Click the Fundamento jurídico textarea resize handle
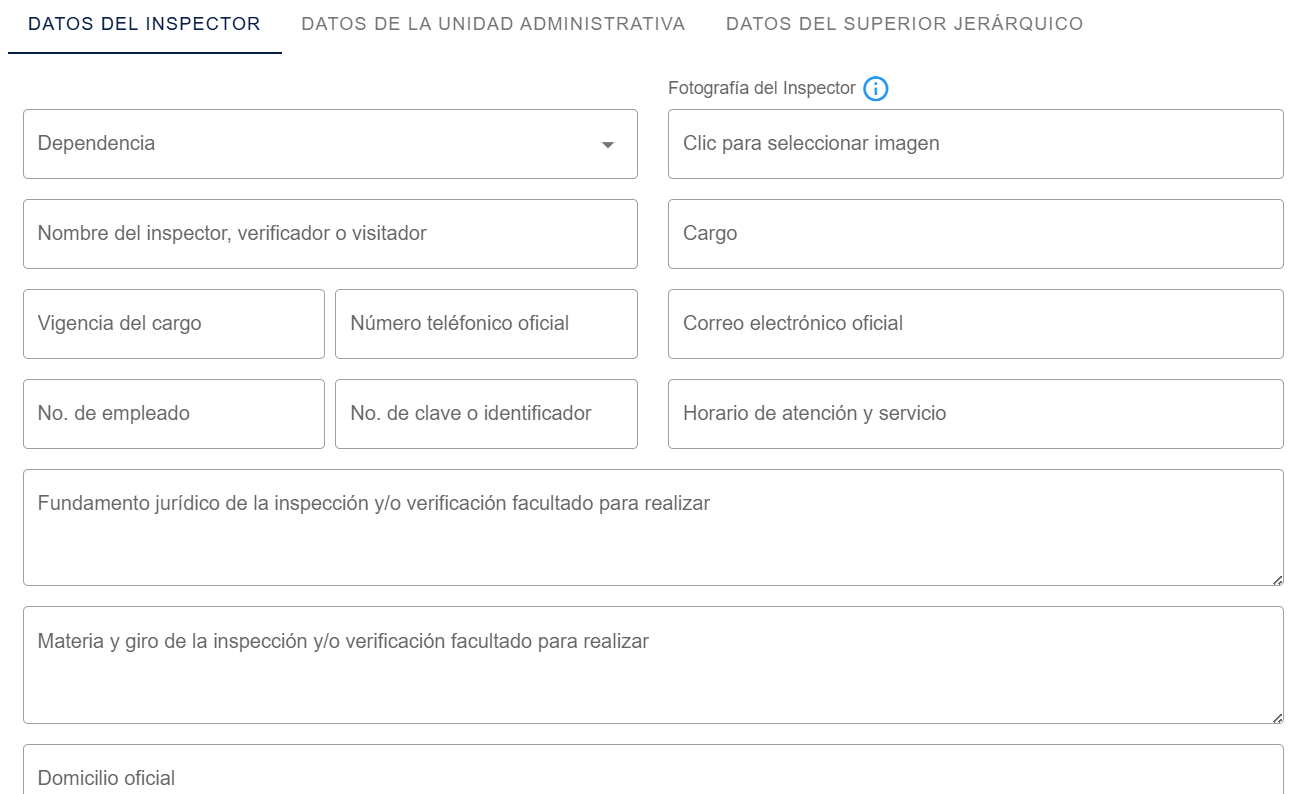Screen dimensions: 1305x794 pyautogui.click(x=1278, y=580)
